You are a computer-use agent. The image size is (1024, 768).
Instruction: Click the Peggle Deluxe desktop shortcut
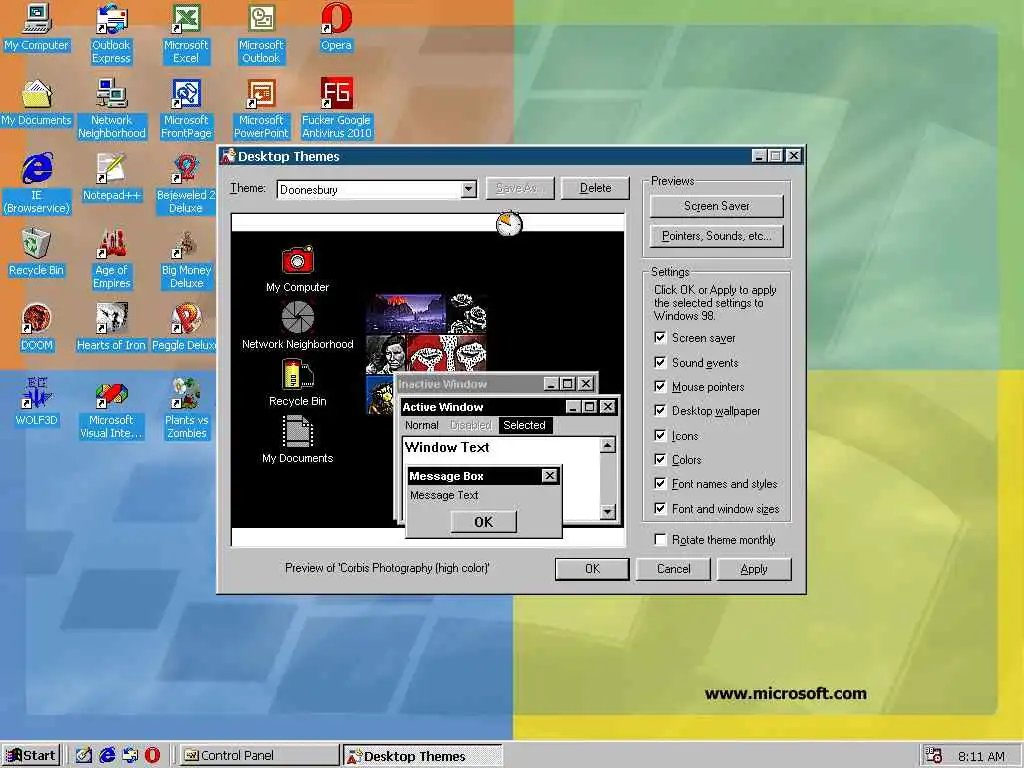[x=185, y=328]
